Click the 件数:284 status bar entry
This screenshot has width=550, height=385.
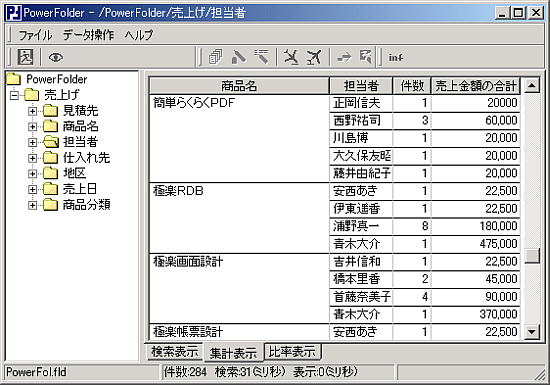click(186, 372)
